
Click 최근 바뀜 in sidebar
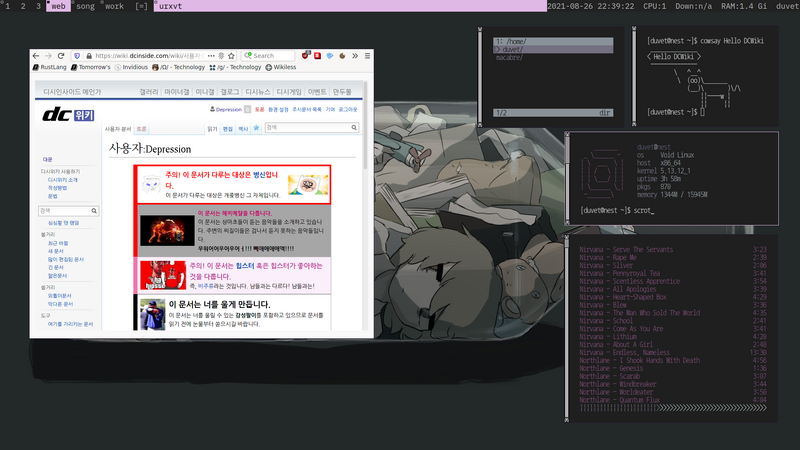(x=58, y=243)
